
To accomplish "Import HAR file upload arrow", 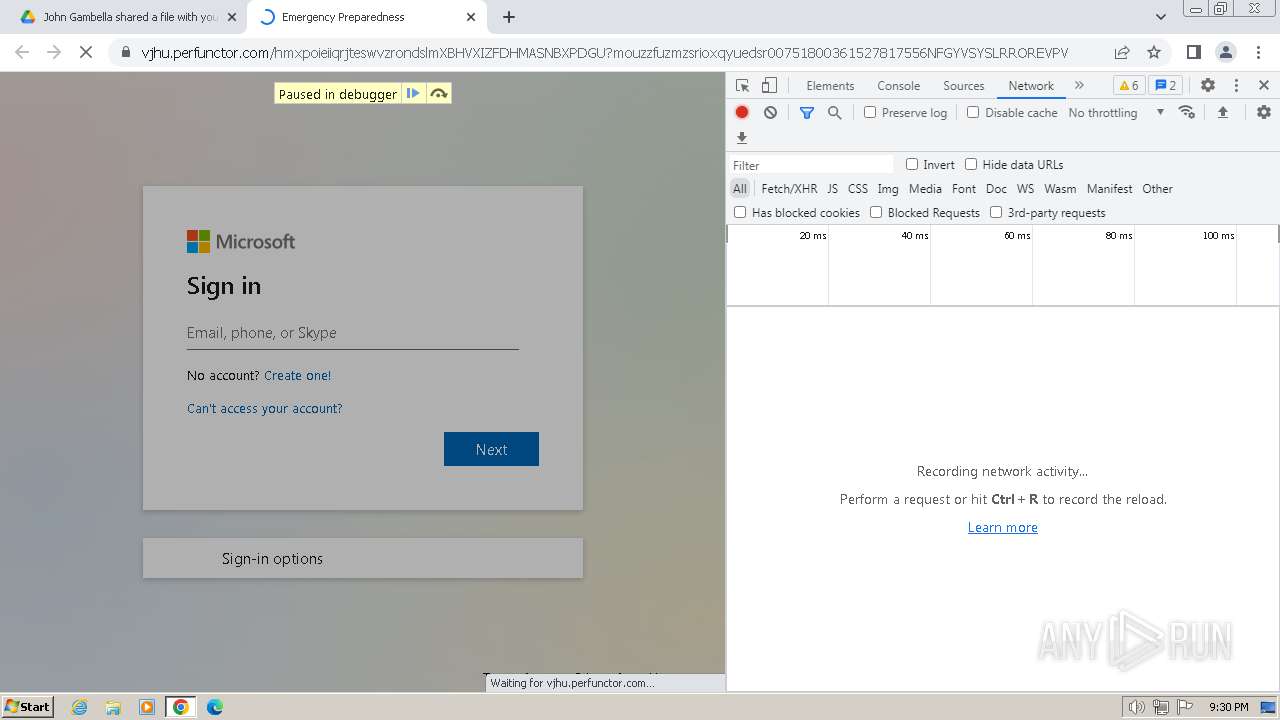I will 1222,113.
